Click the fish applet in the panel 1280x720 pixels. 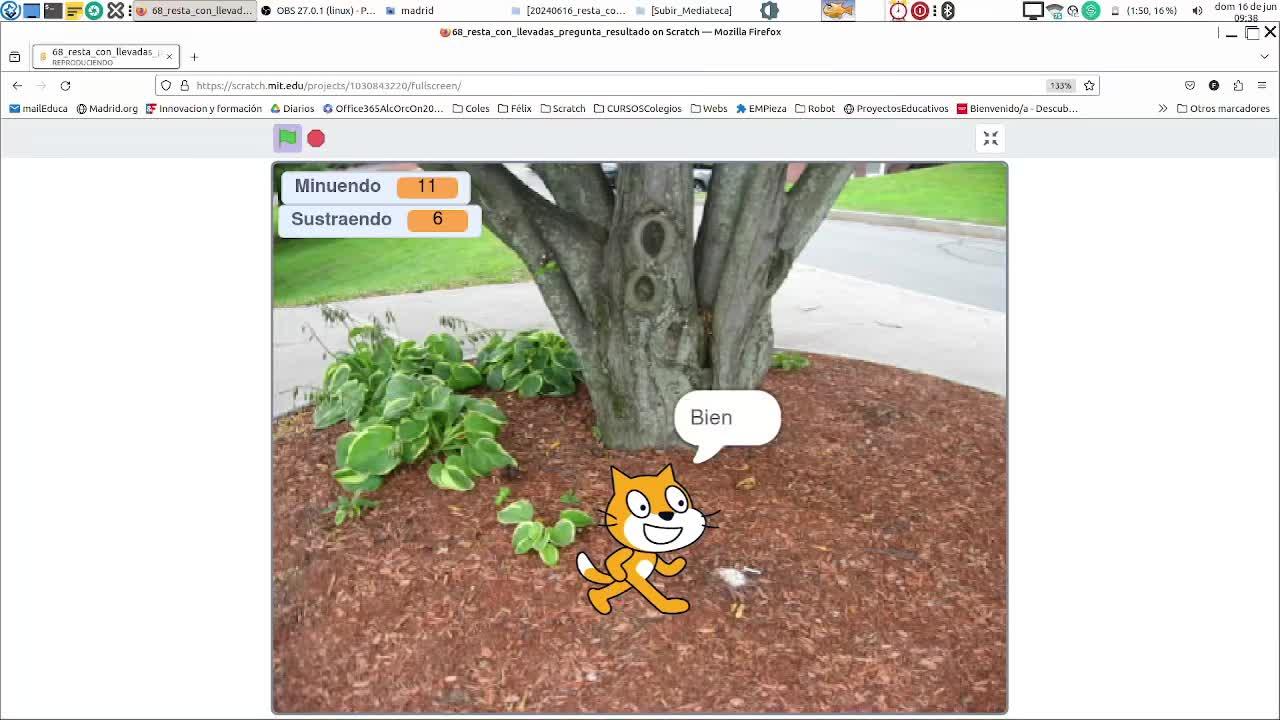[838, 11]
